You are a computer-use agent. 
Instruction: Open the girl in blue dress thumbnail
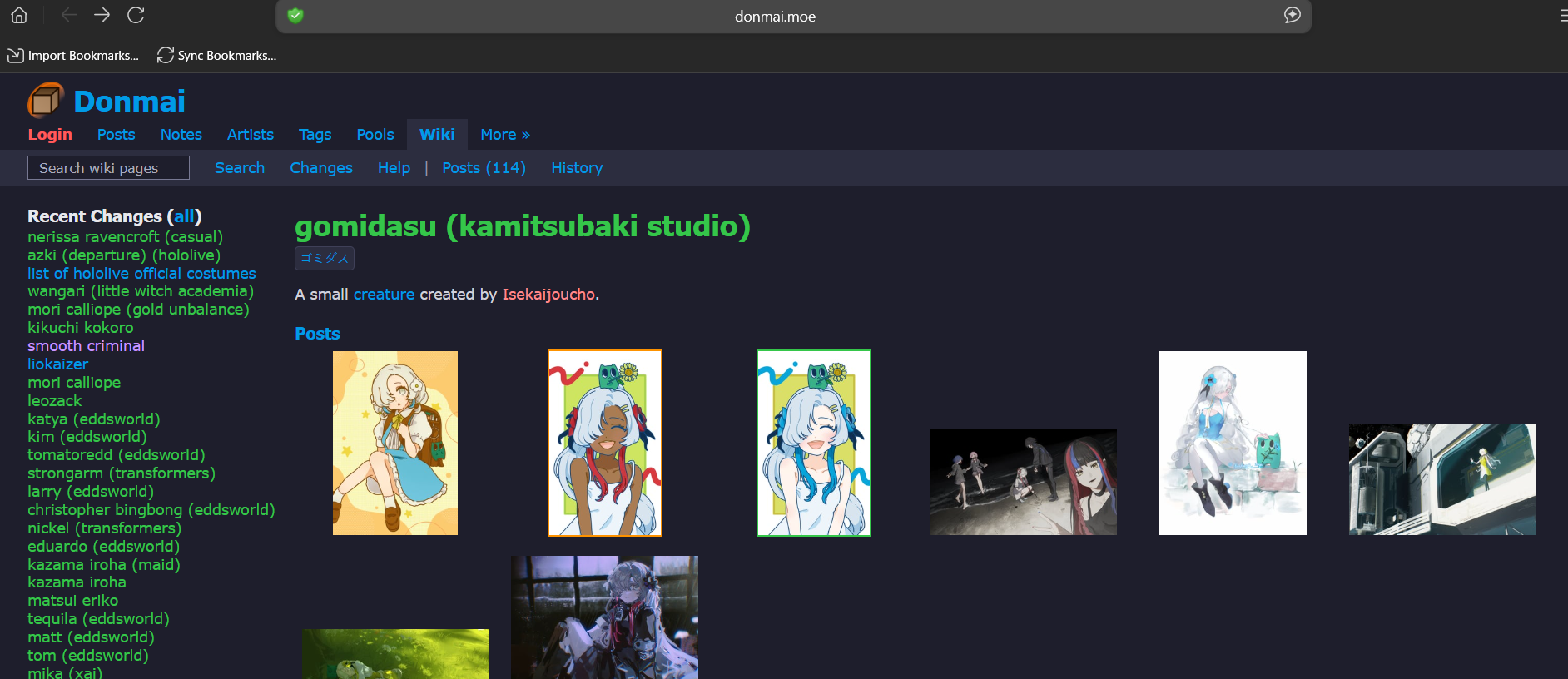395,443
